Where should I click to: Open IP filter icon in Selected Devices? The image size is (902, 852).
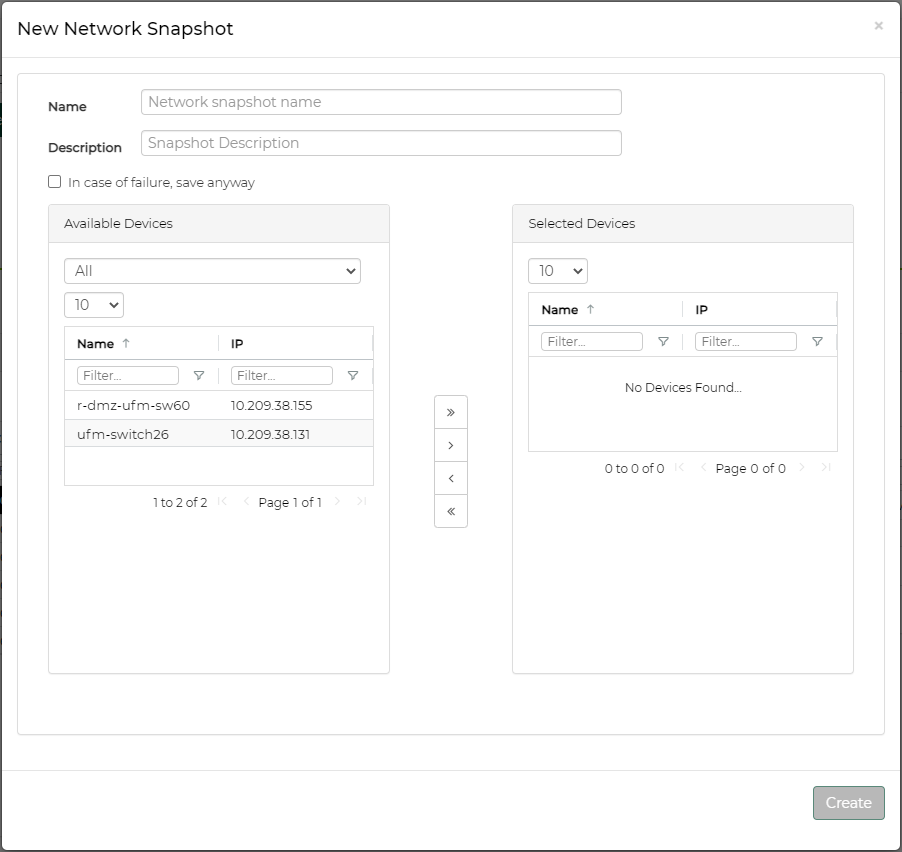[x=816, y=342]
